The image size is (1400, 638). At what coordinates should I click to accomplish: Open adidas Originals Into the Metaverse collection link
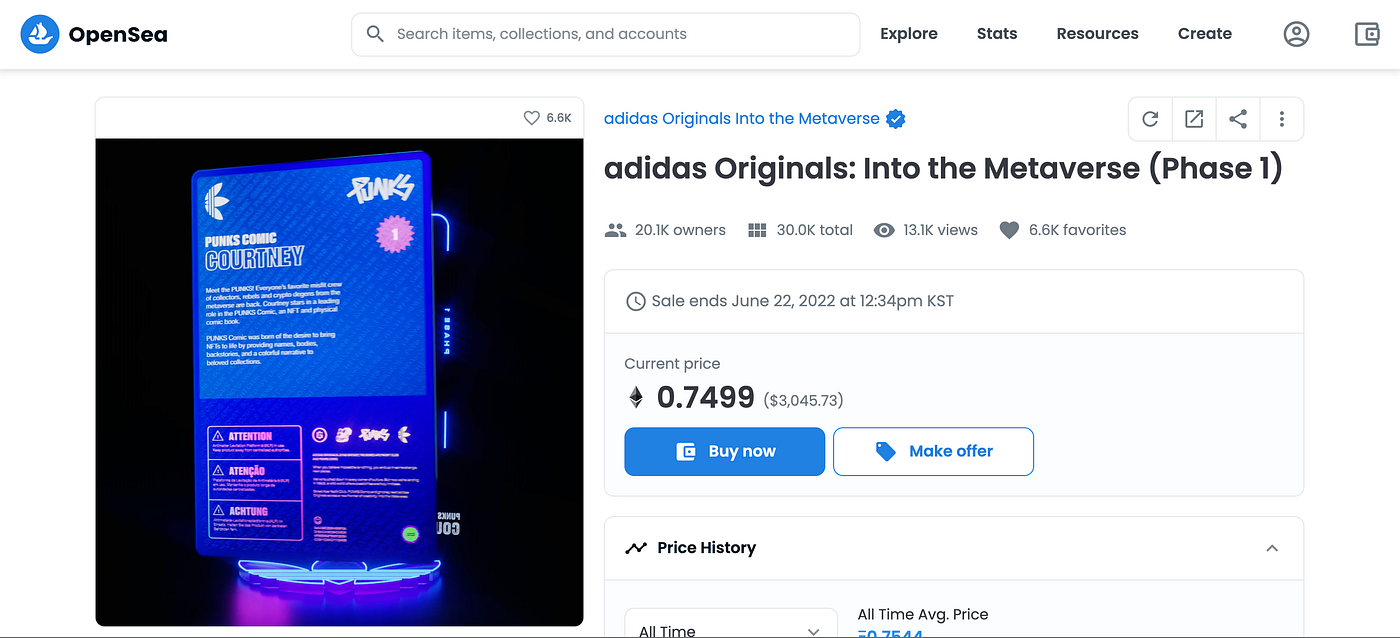[742, 119]
